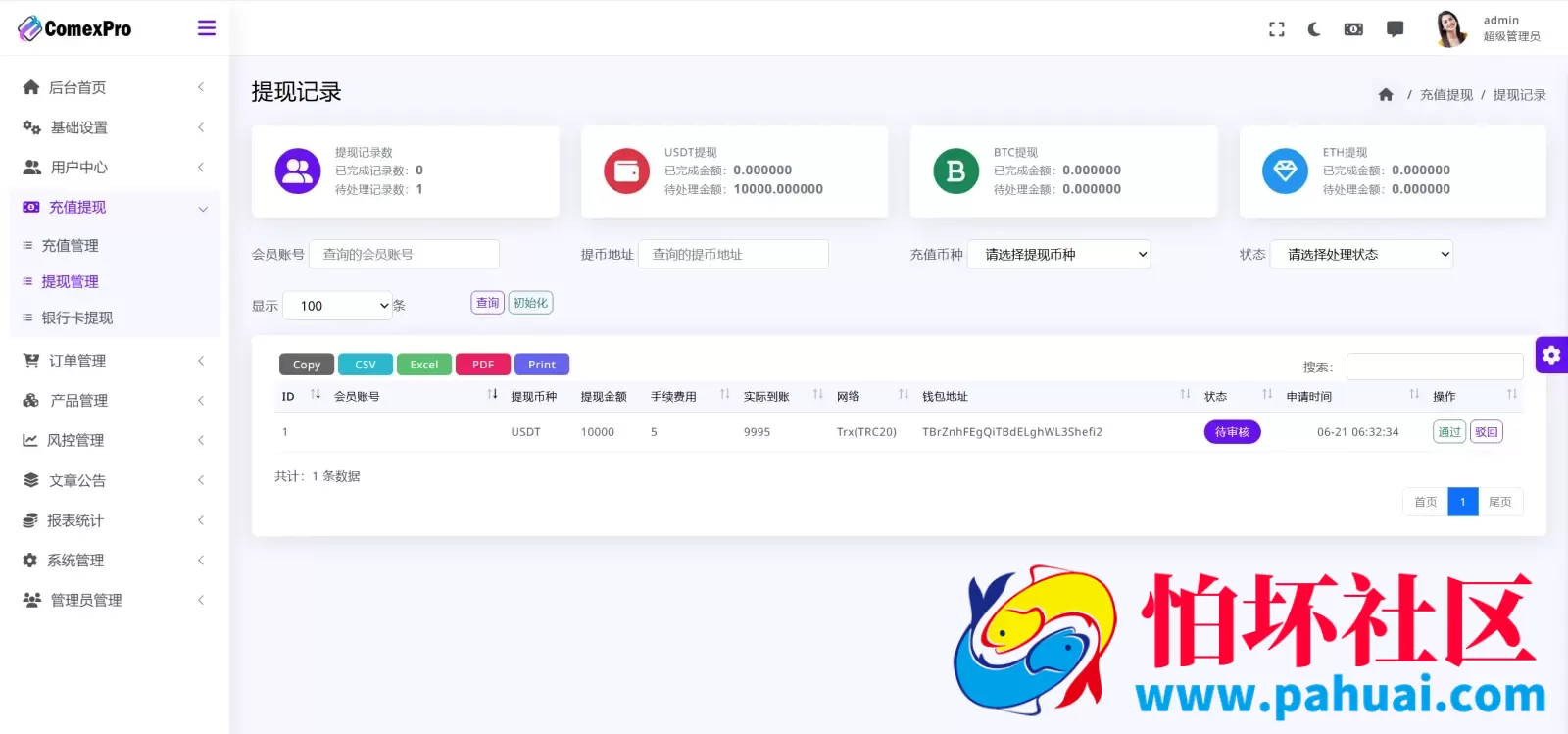1568x734 pixels.
Task: Expand the 基础设置 menu
Action: click(x=114, y=127)
